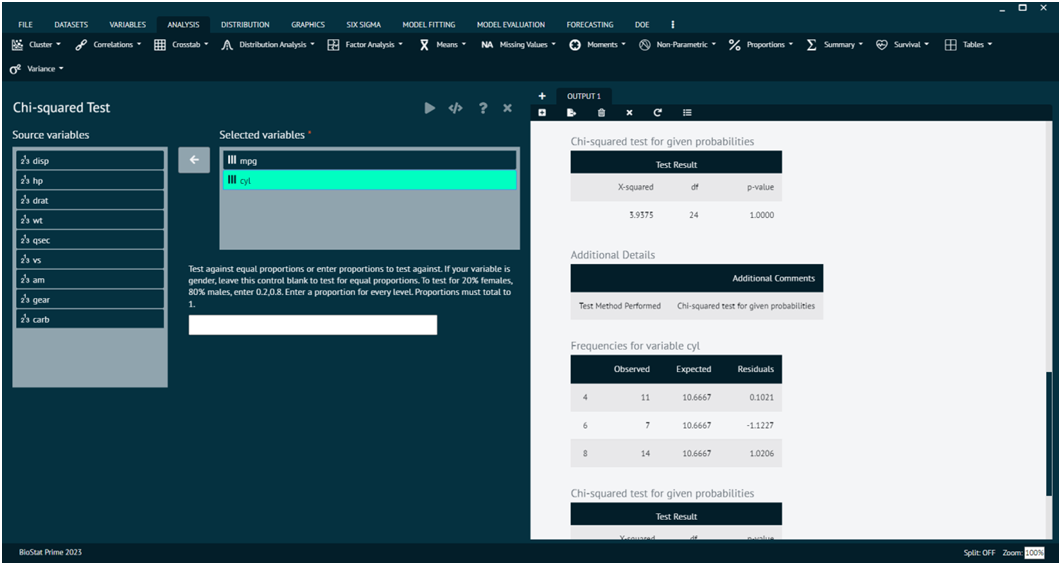The image size is (1061, 565).
Task: Expand the Variance dropdown
Action: point(37,69)
